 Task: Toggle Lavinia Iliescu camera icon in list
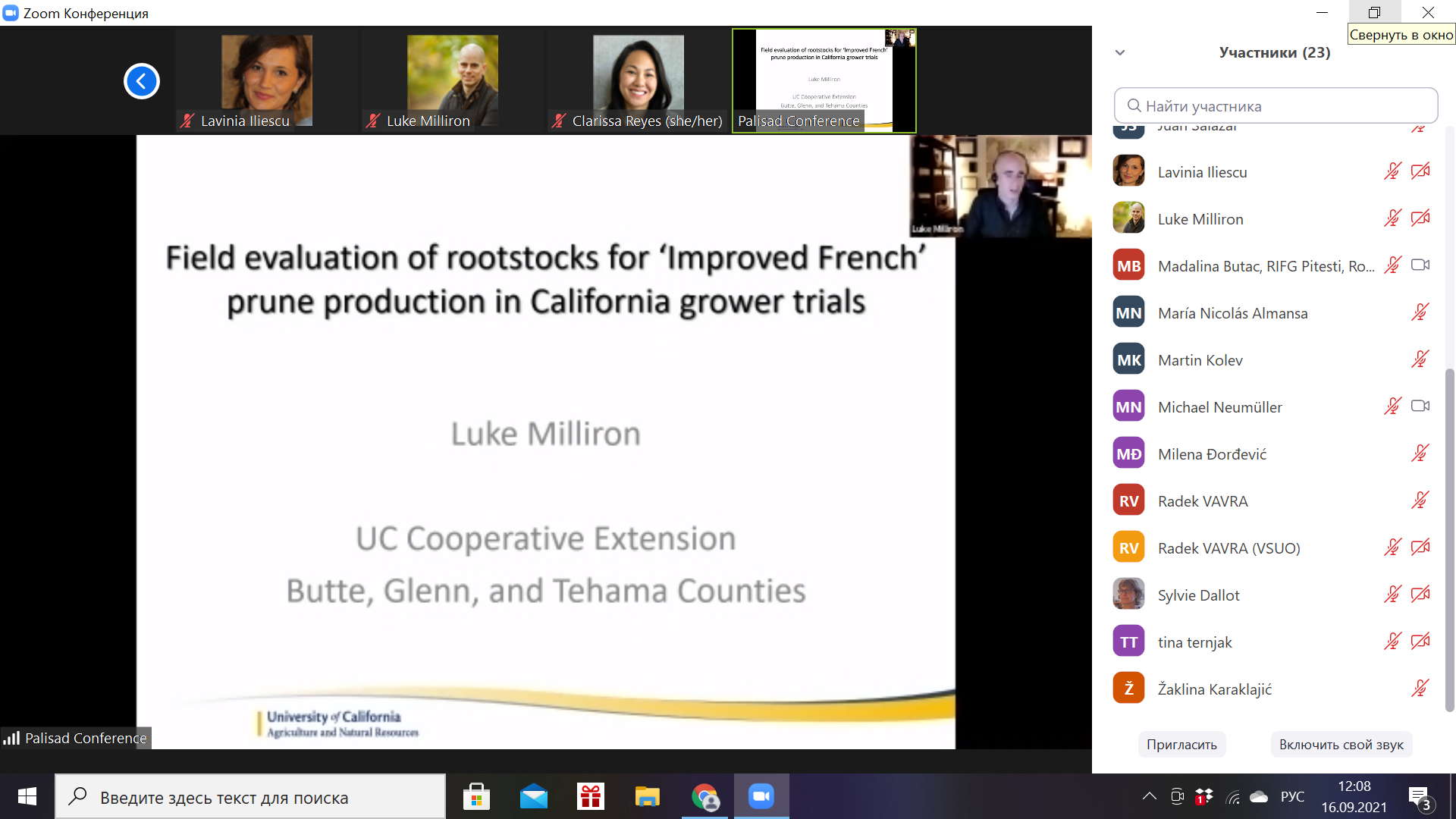click(1420, 171)
